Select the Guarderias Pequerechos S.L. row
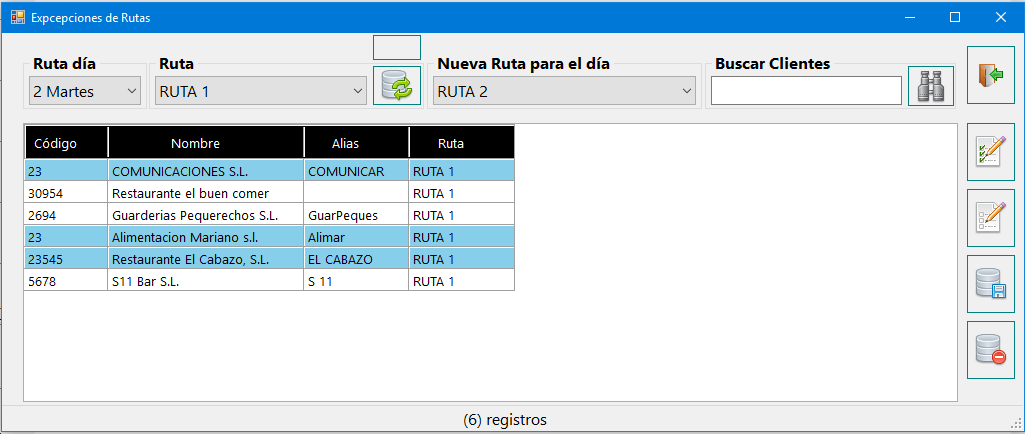Image resolution: width=1025 pixels, height=434 pixels. 269,215
